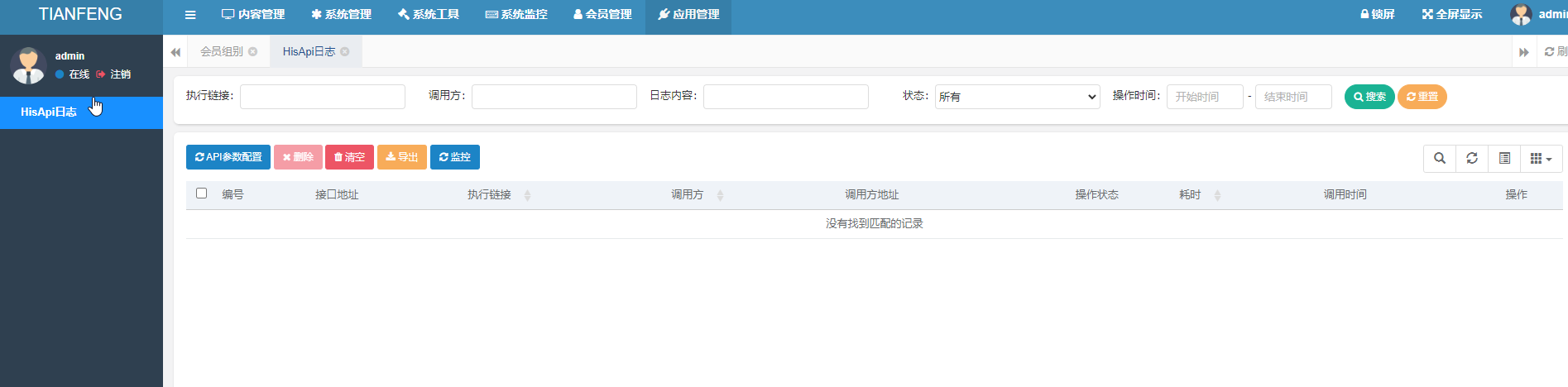Click 开始时间 date field
The width and height of the screenshot is (1568, 387).
click(x=1205, y=97)
